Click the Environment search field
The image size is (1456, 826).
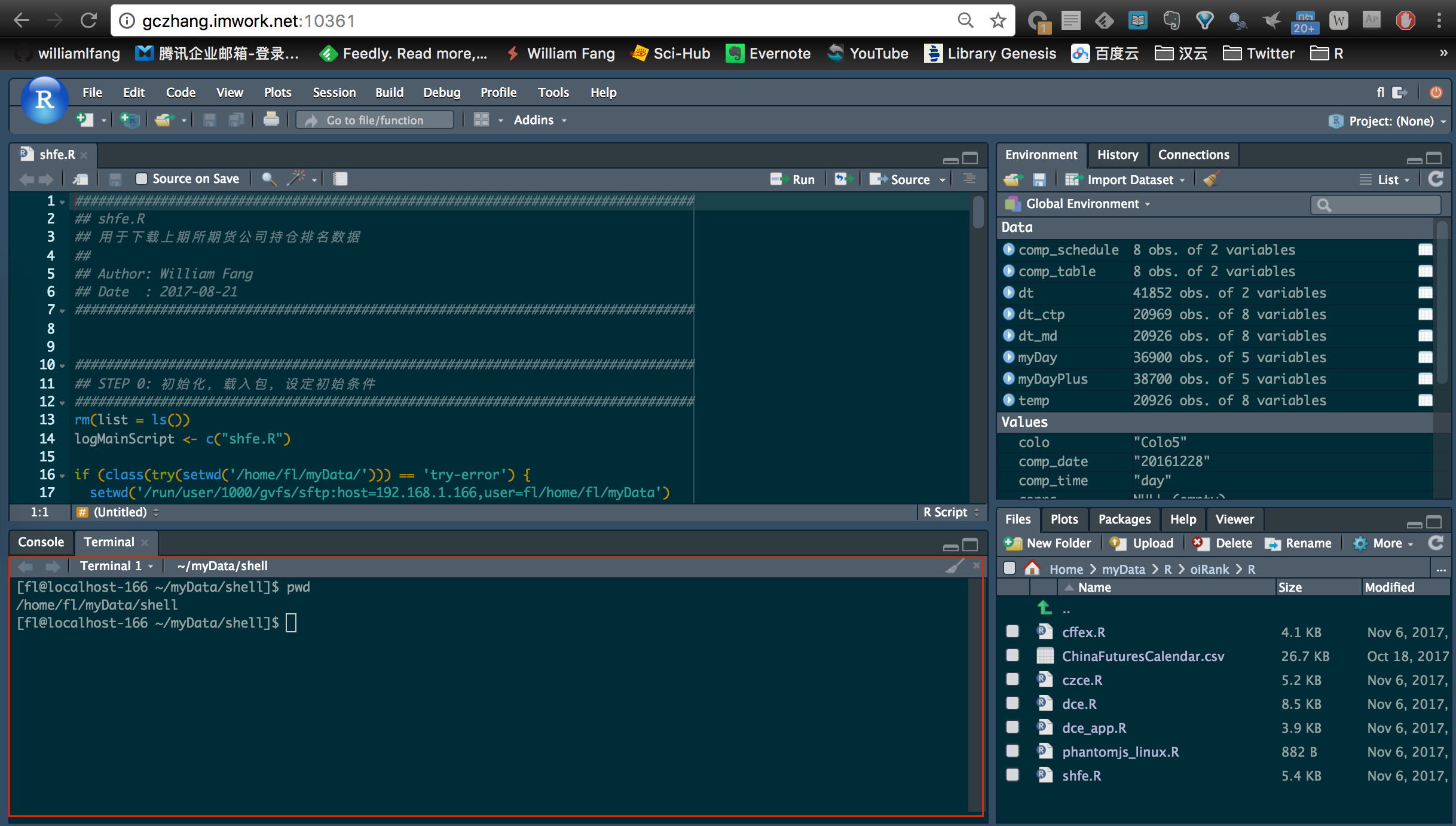pos(1376,205)
